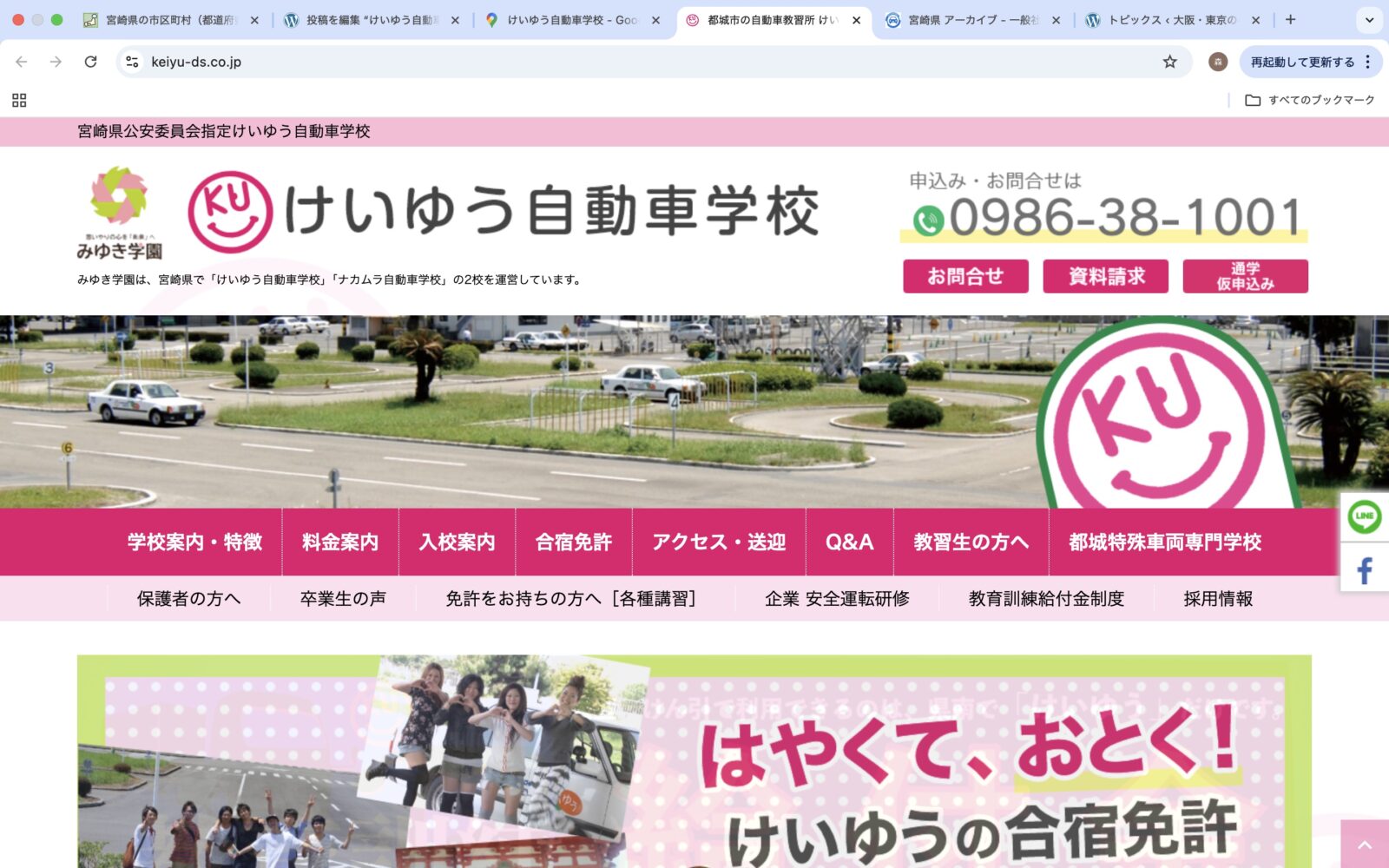The width and height of the screenshot is (1389, 868).
Task: Click the 資料請求 button
Action: (x=1106, y=276)
